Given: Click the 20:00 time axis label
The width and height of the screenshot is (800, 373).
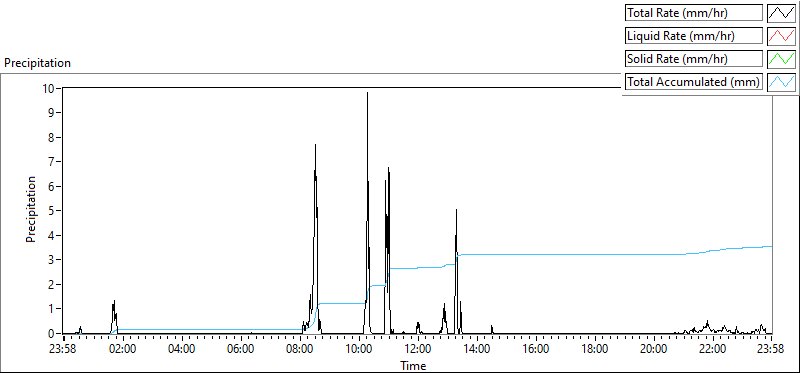Looking at the screenshot, I should (x=655, y=350).
